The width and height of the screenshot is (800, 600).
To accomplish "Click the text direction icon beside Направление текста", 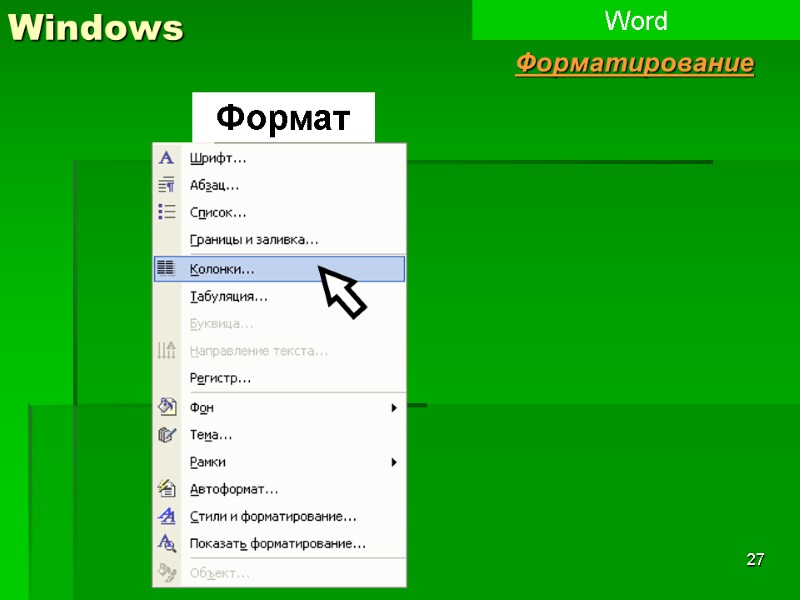I will point(166,351).
